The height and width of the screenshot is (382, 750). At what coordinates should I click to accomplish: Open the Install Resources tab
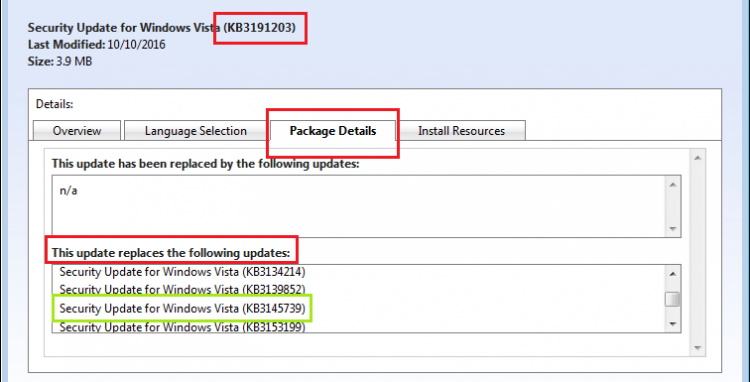pos(461,131)
